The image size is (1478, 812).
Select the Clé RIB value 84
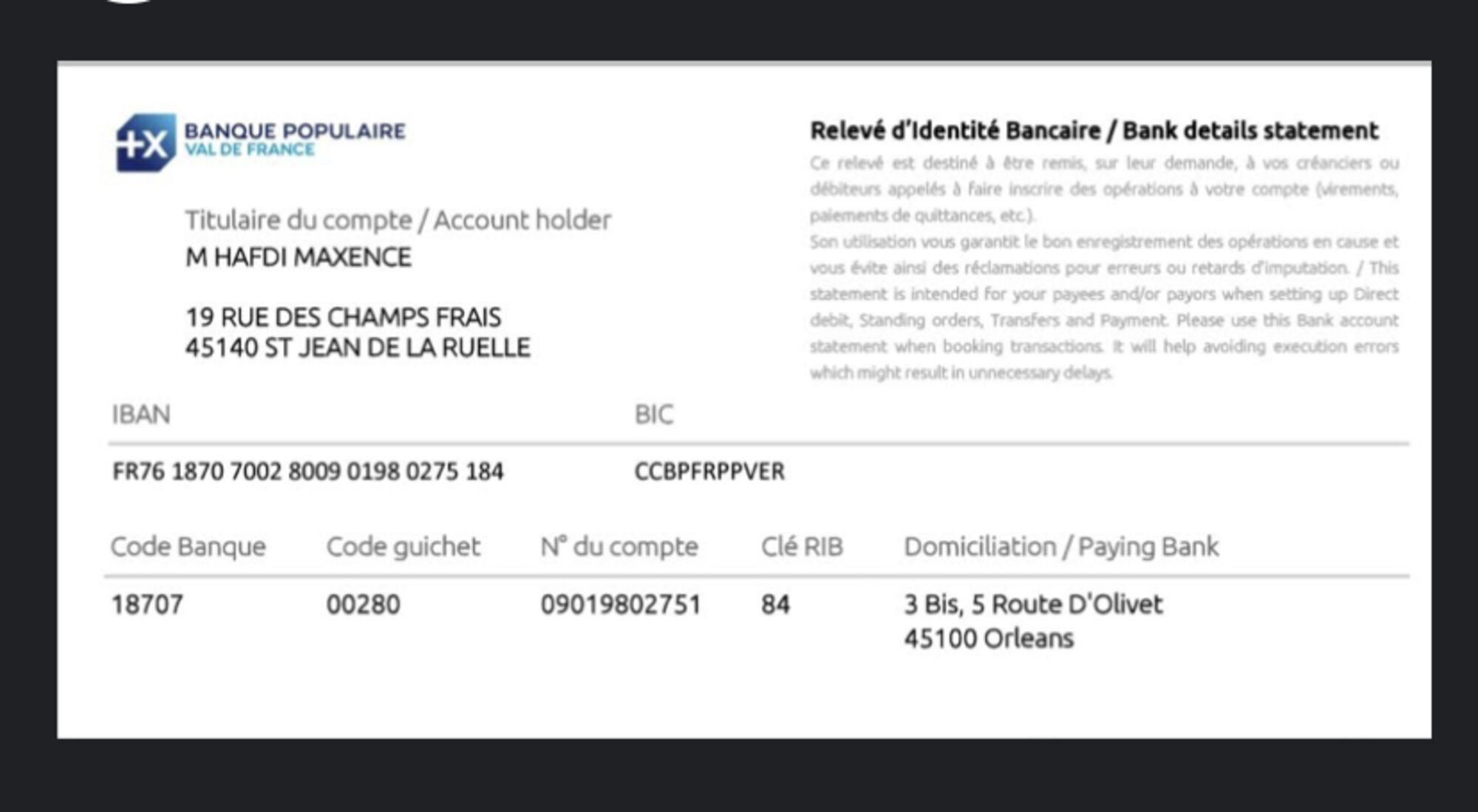775,605
